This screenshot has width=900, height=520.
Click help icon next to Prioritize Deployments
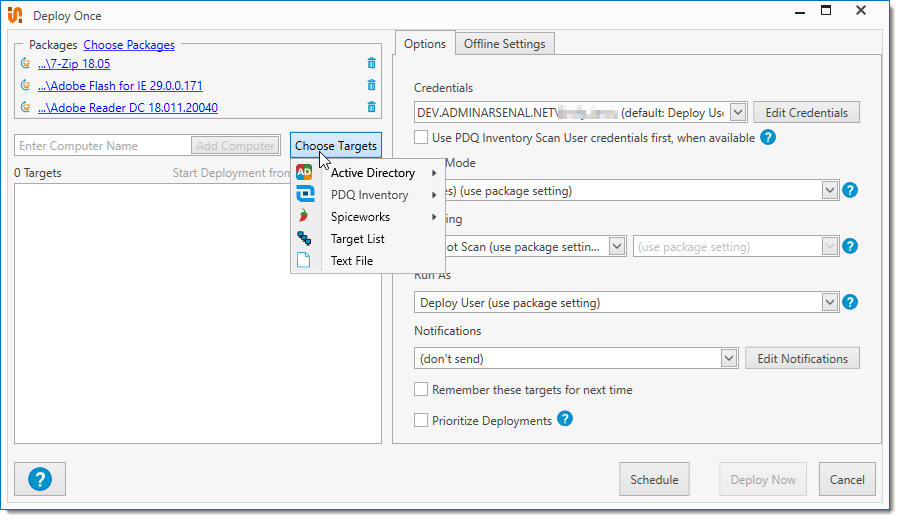click(565, 420)
